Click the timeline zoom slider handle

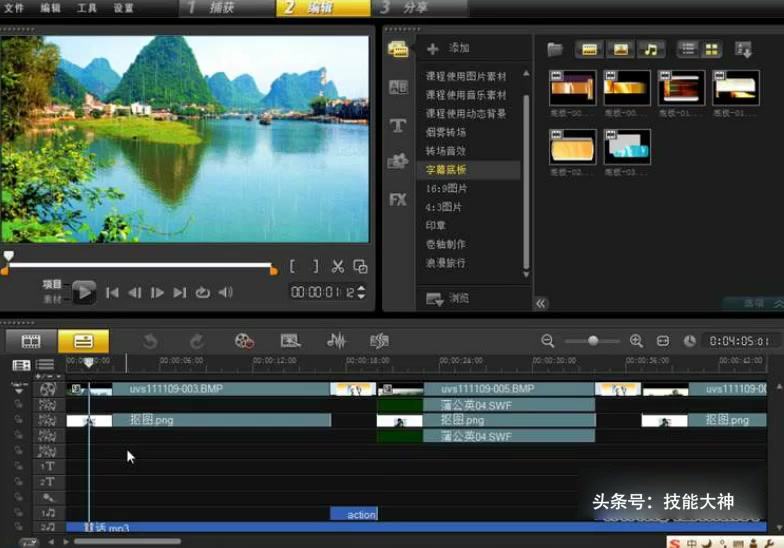[593, 341]
